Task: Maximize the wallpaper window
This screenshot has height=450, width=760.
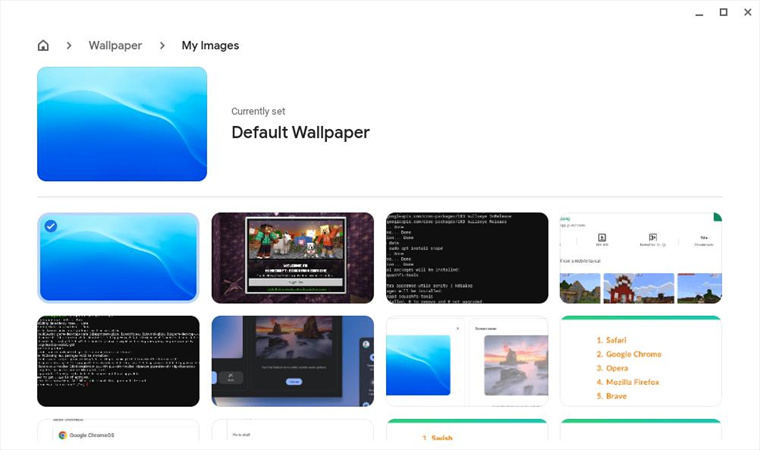Action: [723, 12]
